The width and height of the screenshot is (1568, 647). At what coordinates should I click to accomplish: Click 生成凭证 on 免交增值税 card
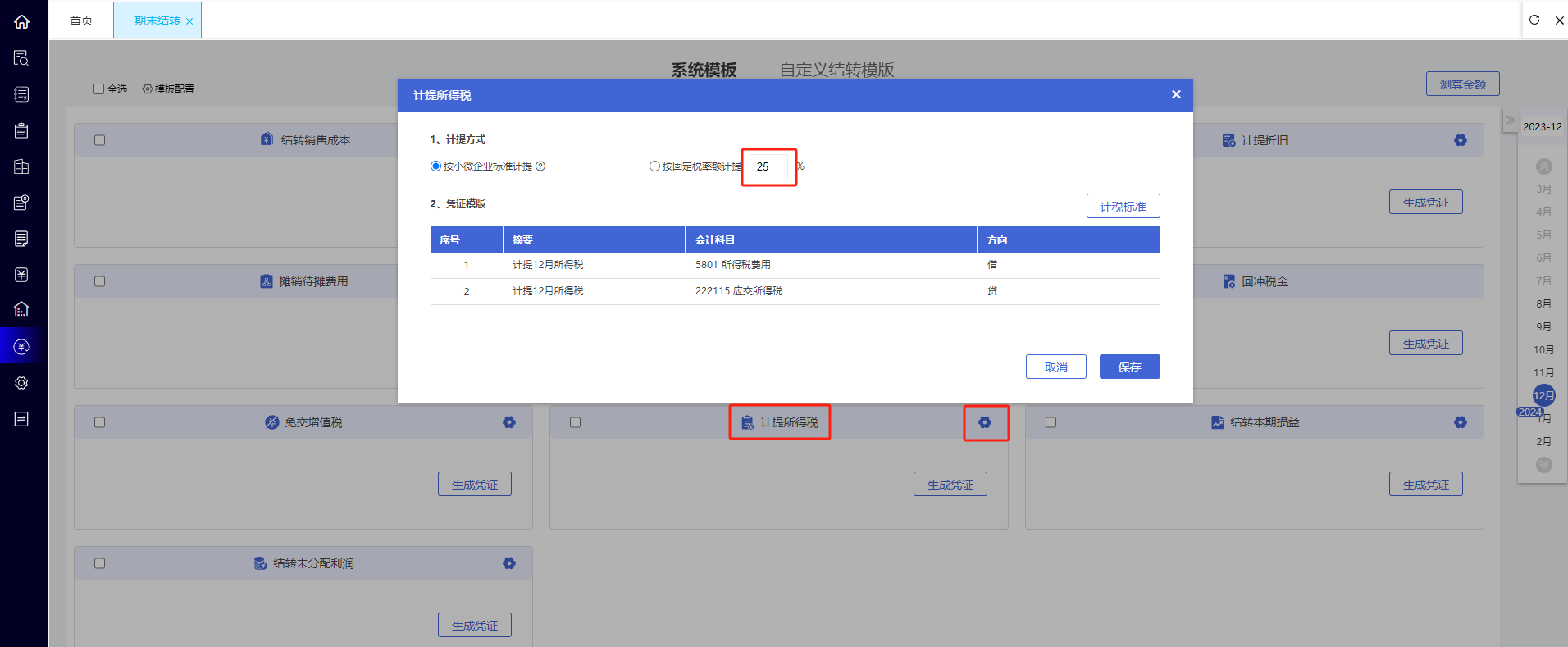[x=475, y=484]
